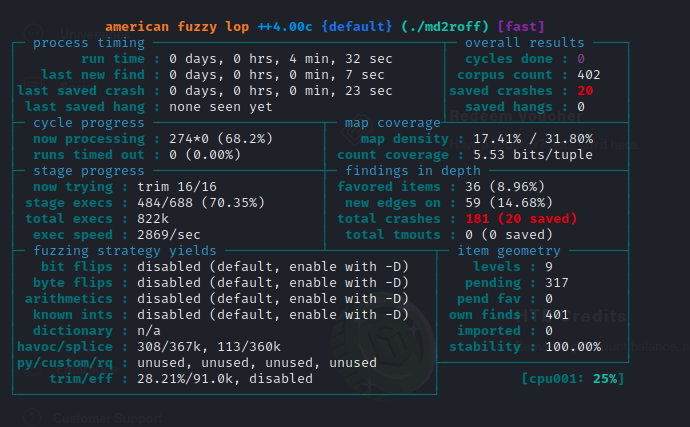Select the last new find value '7 sec'
690x427 pixels.
point(364,75)
